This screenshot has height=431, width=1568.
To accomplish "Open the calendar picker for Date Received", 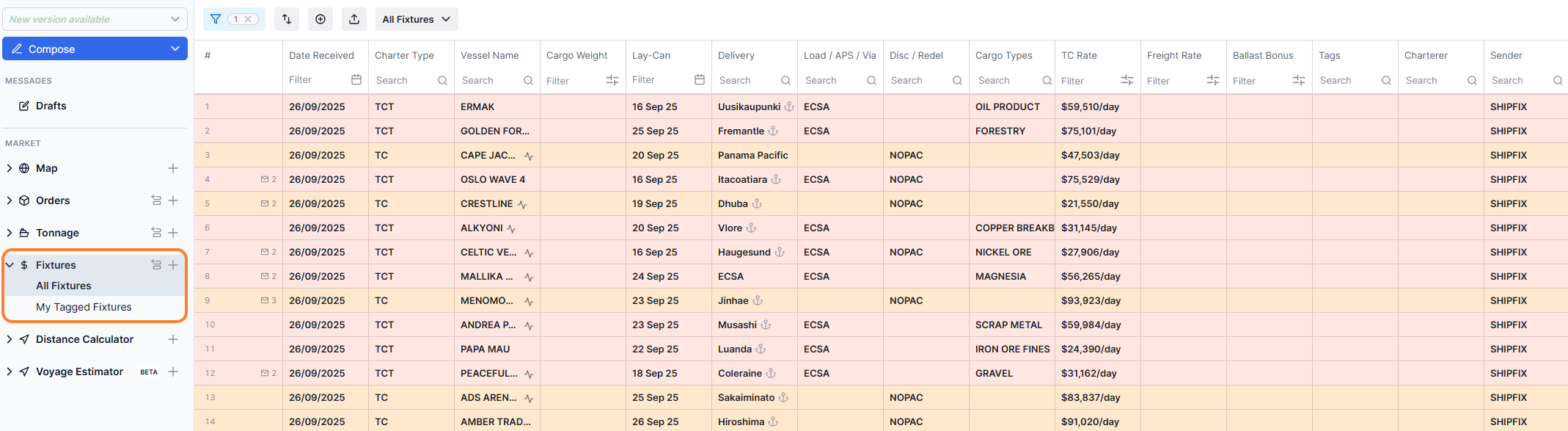I will point(356,80).
